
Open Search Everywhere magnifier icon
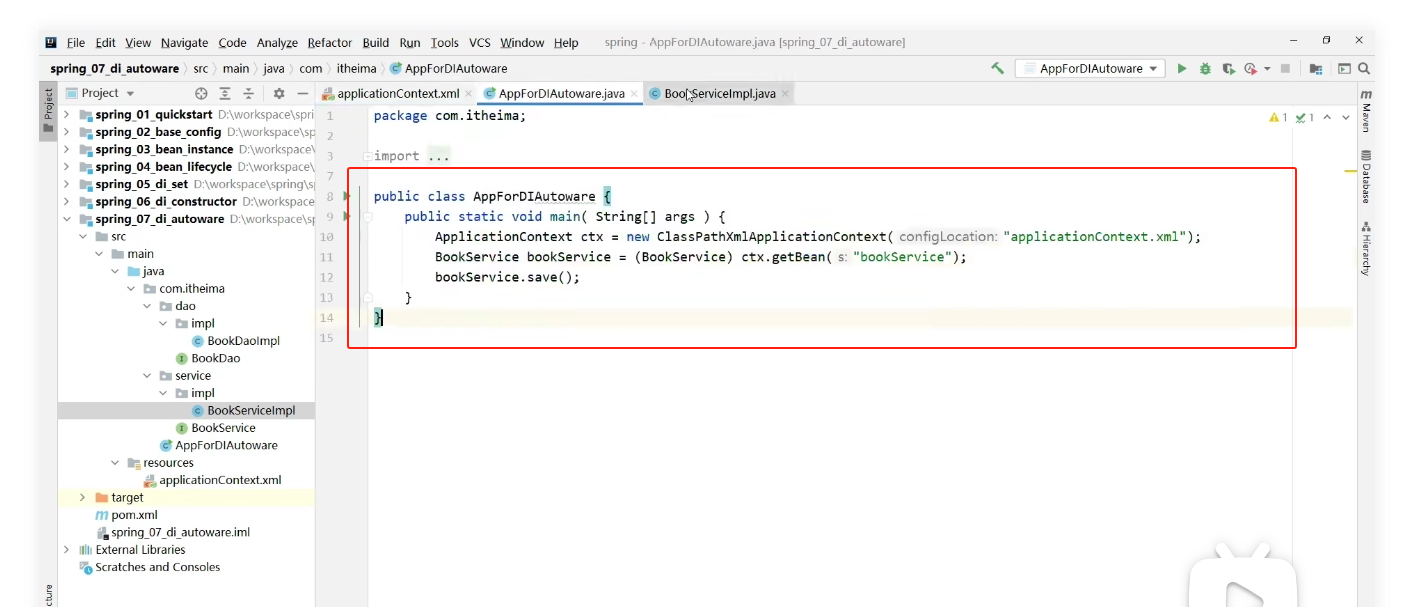point(1364,69)
